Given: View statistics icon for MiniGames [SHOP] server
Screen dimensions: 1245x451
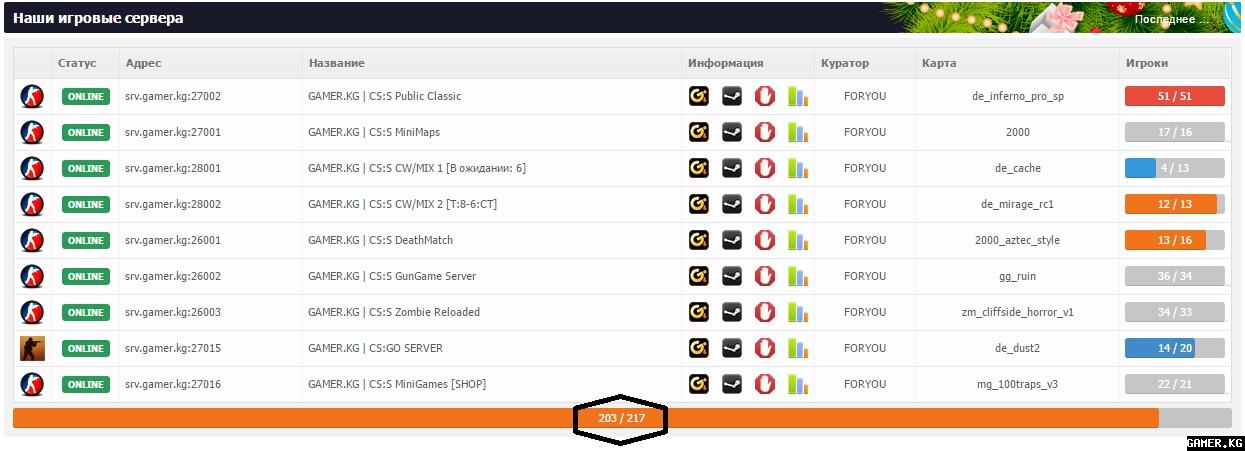Looking at the screenshot, I should pos(798,384).
